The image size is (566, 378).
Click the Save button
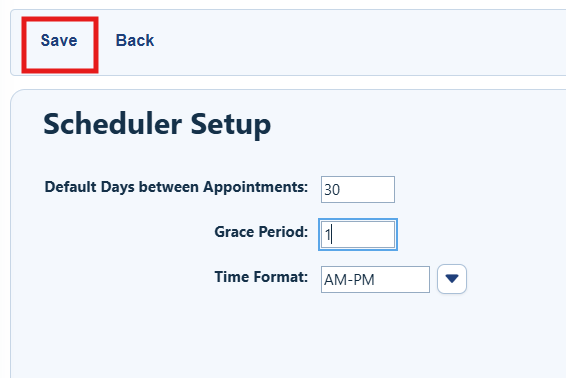click(59, 40)
